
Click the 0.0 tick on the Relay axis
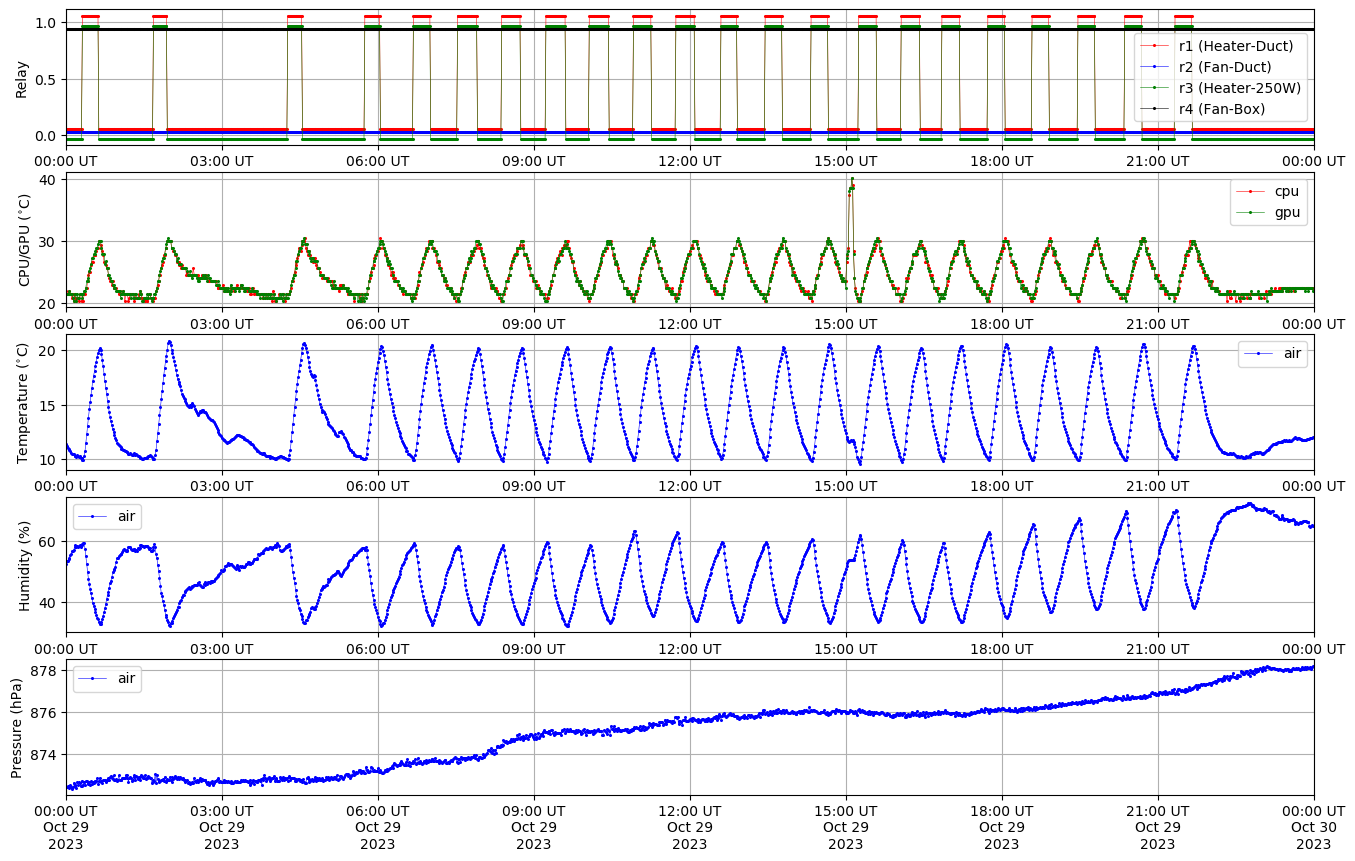(x=47, y=135)
